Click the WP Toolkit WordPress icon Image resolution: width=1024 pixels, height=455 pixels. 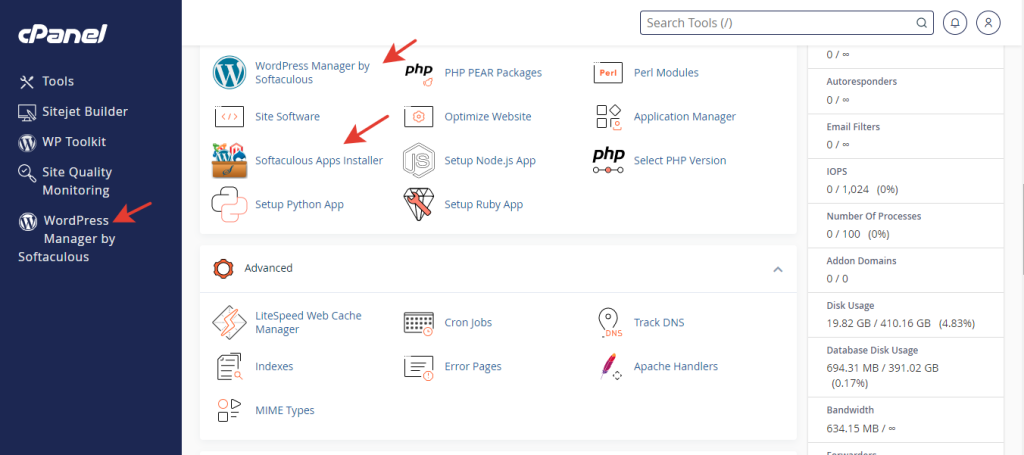point(27,142)
